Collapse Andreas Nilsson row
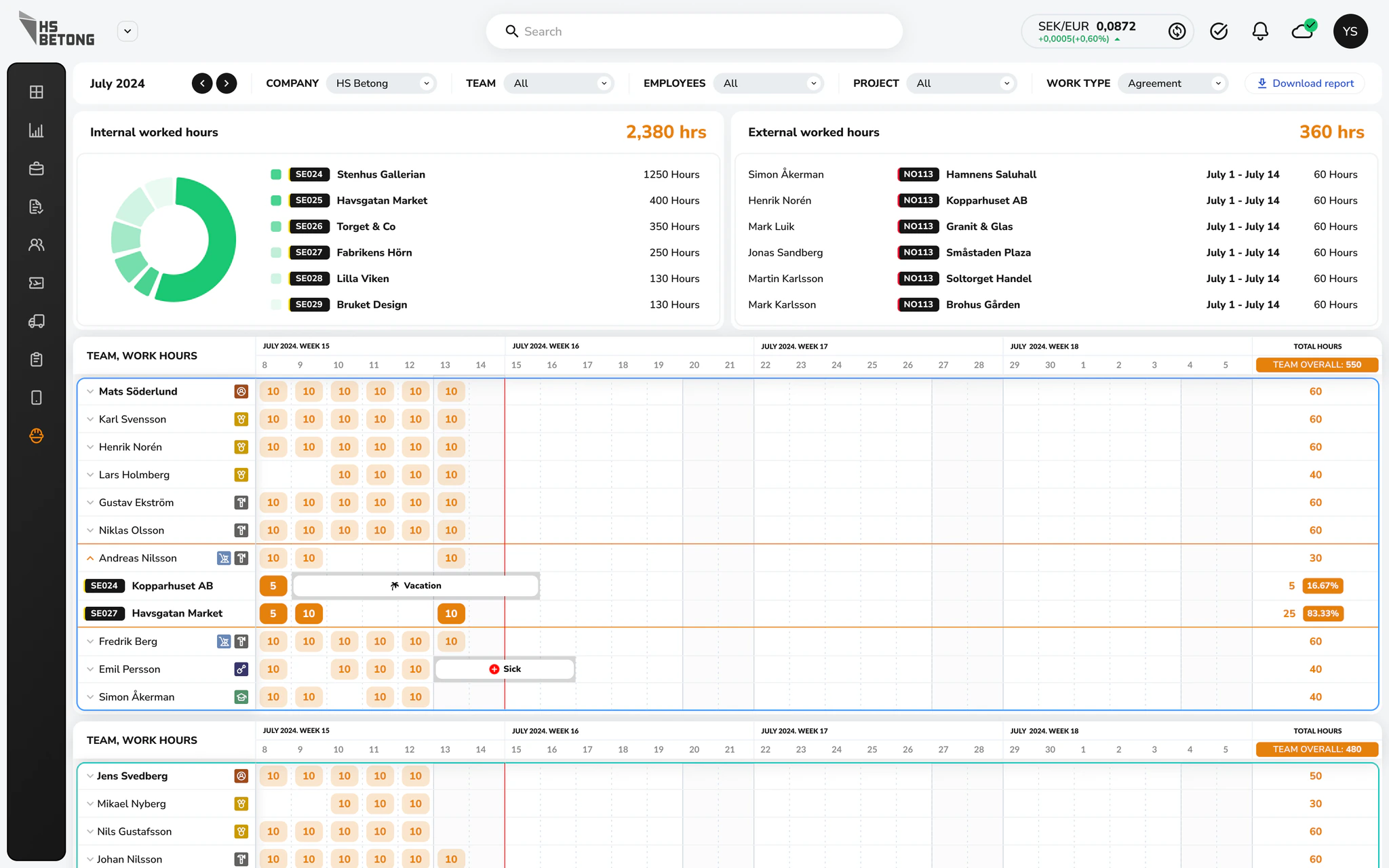Image resolution: width=1389 pixels, height=868 pixels. tap(90, 558)
